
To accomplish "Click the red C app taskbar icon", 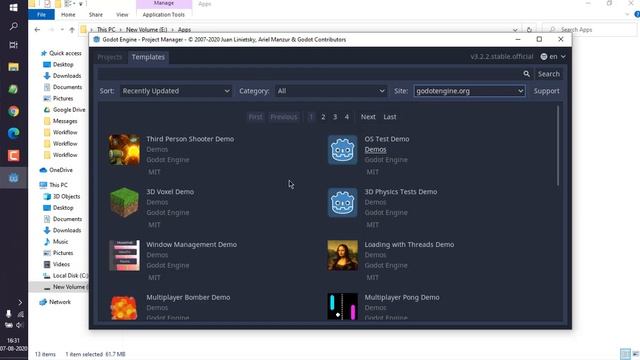I will pos(13,156).
